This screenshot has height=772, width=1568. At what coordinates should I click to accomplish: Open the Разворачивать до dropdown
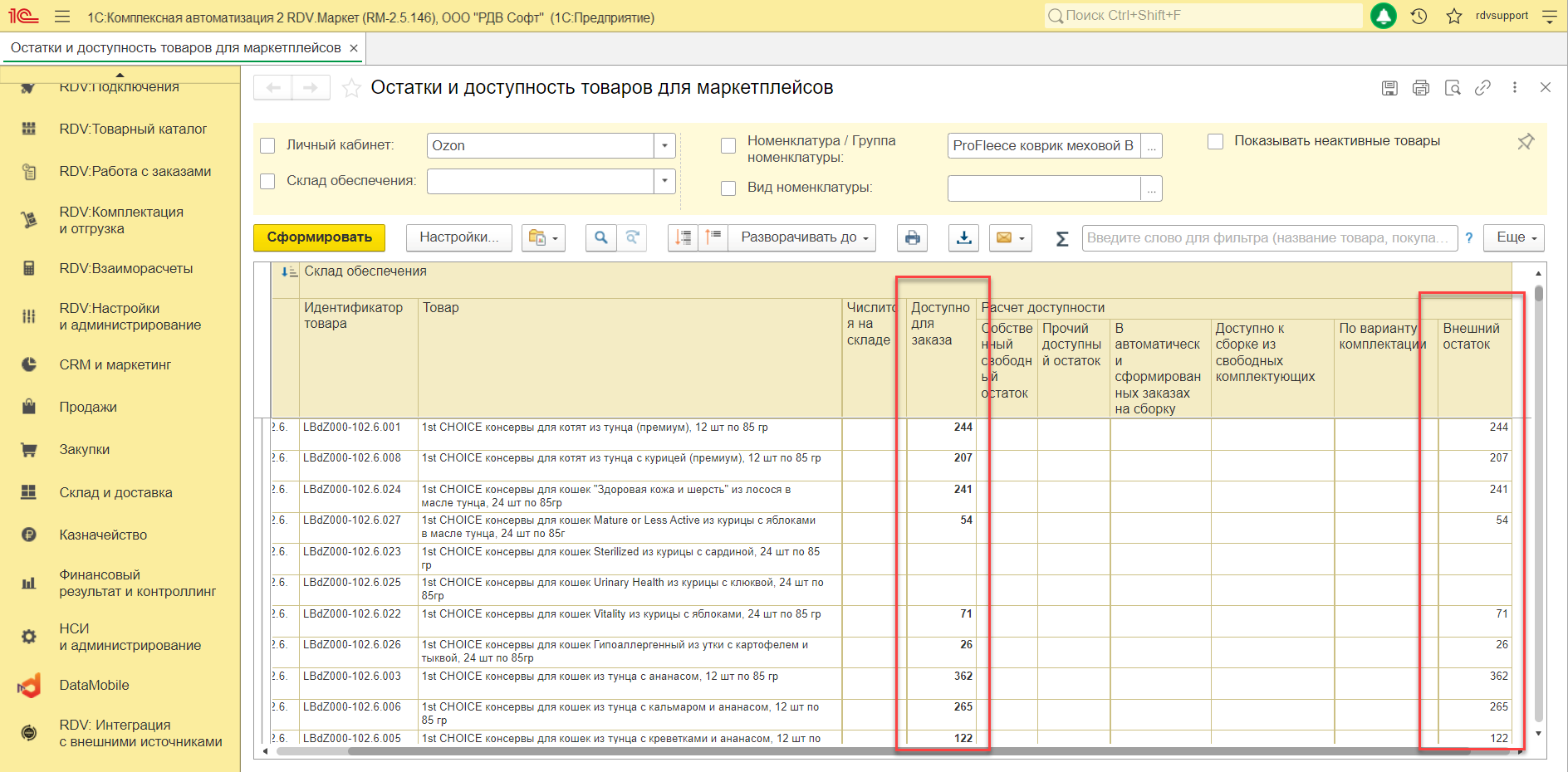[803, 238]
